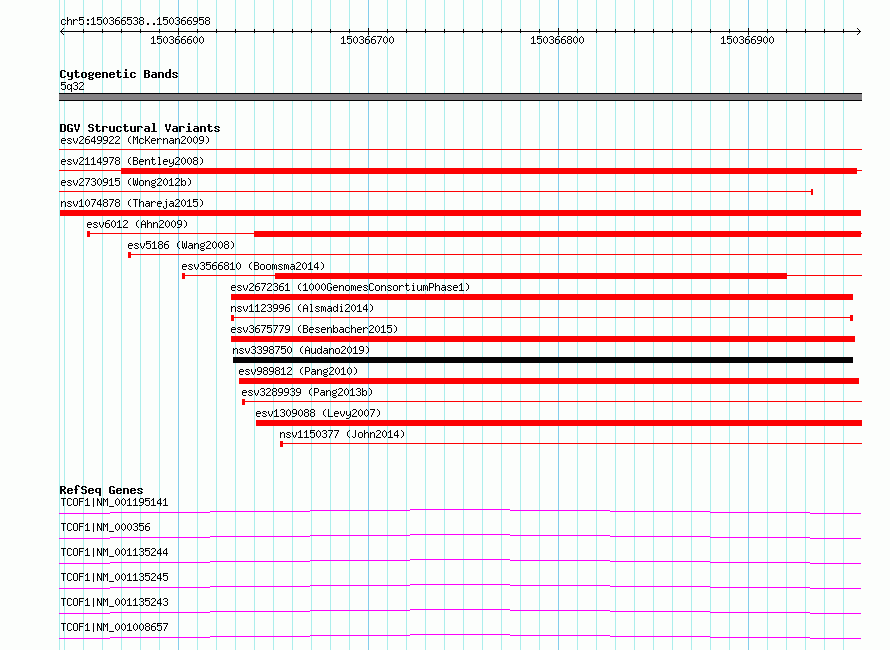Open esv5186 (Wang2008) variant label

click(x=181, y=245)
